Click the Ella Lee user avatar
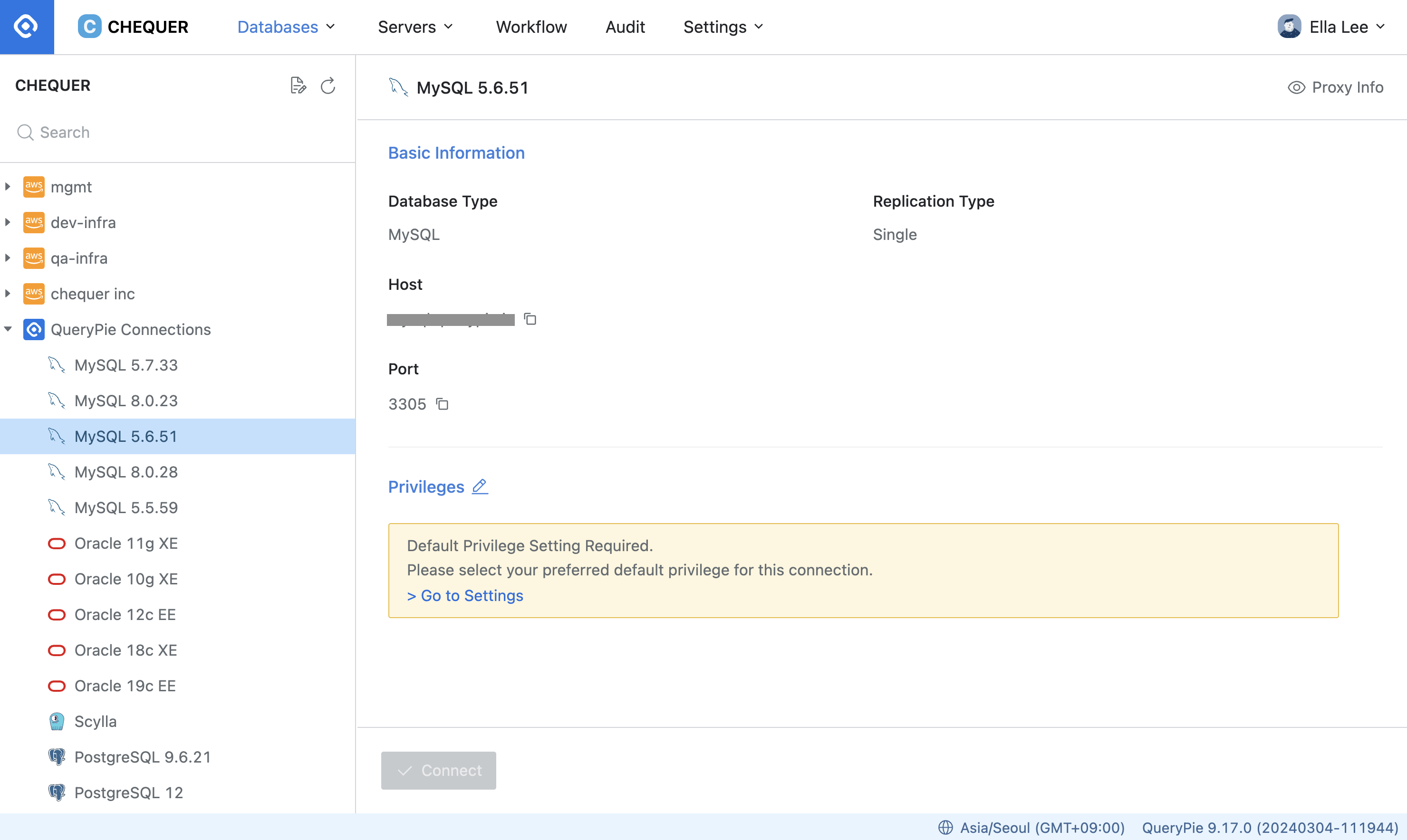This screenshot has width=1407, height=840. coord(1289,27)
